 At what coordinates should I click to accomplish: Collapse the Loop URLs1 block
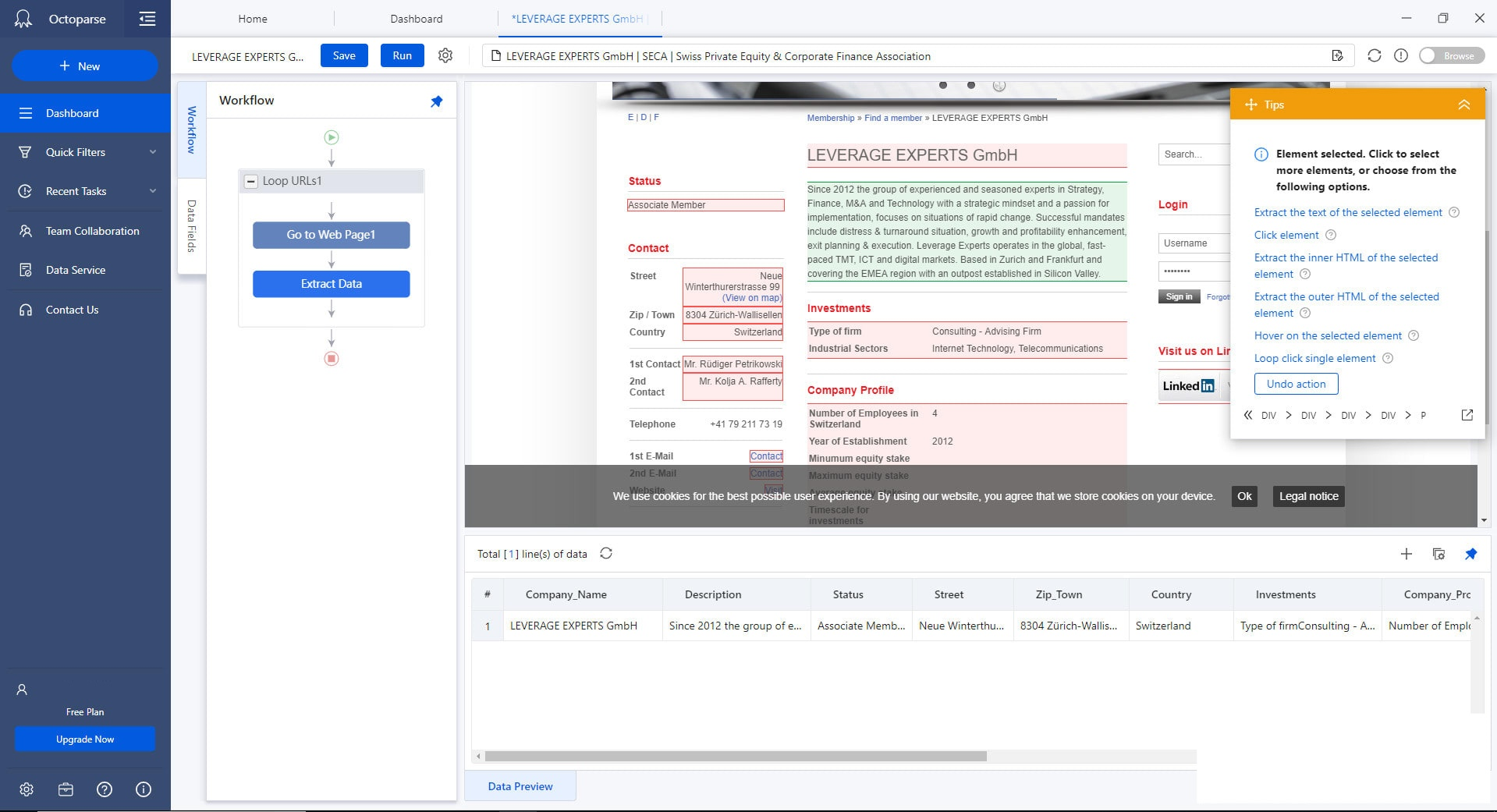250,181
